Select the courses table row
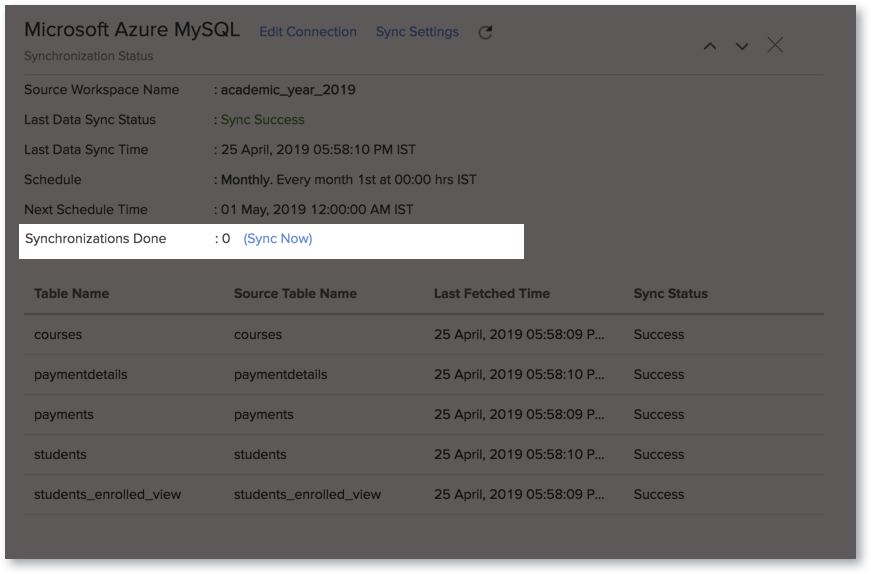This screenshot has height=574, width=871. click(x=424, y=335)
